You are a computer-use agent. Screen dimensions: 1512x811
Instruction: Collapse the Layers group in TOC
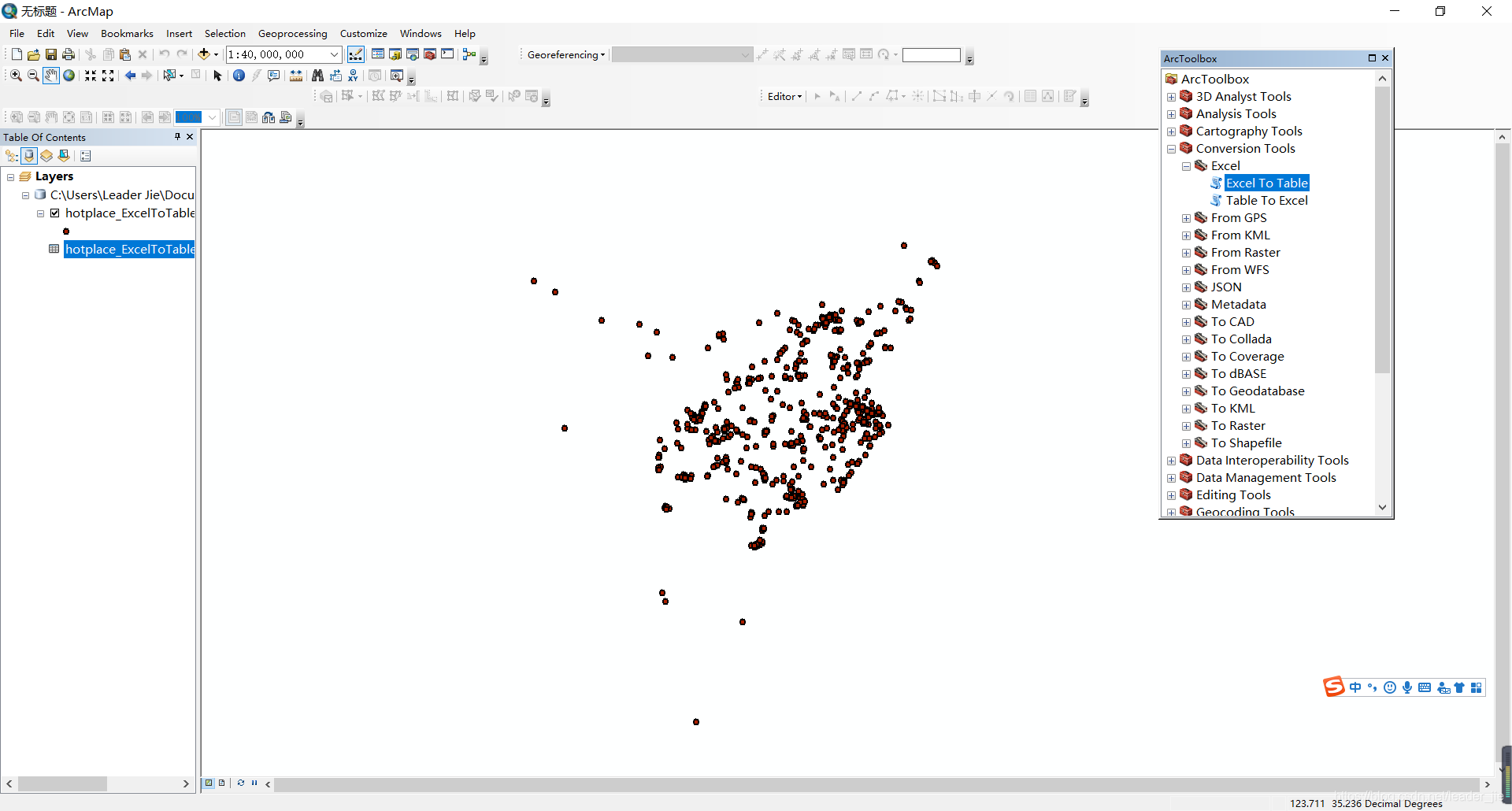point(10,177)
